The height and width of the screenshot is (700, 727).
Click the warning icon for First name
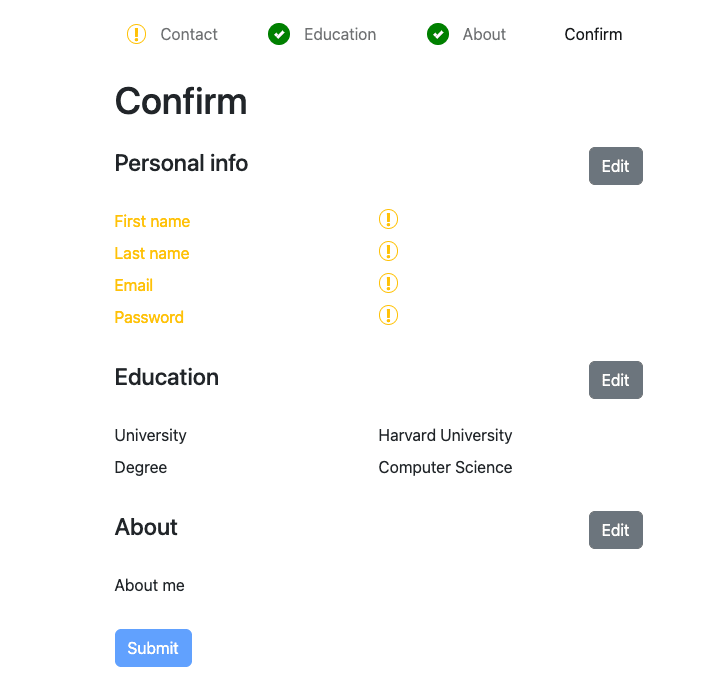(x=389, y=219)
